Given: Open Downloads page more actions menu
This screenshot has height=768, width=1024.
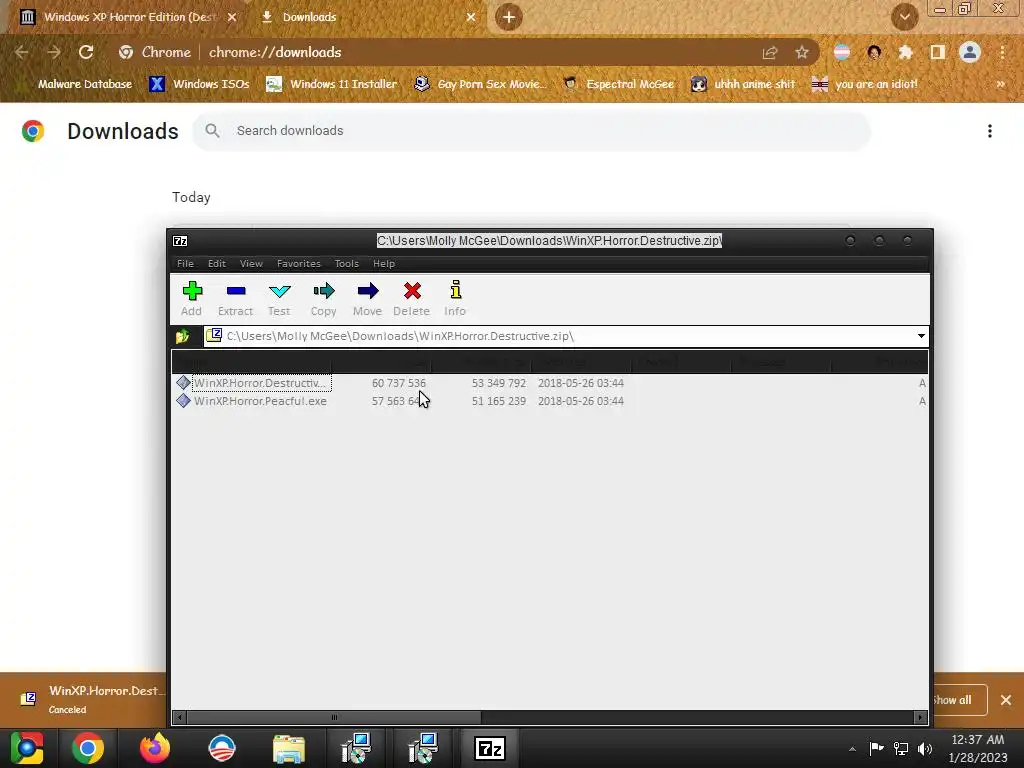Looking at the screenshot, I should [x=990, y=131].
